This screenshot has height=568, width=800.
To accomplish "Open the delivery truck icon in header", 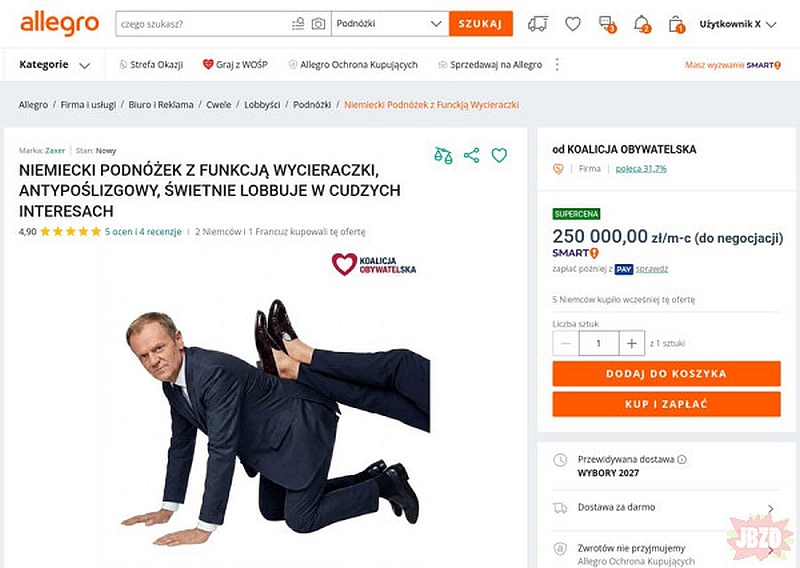I will pyautogui.click(x=538, y=23).
